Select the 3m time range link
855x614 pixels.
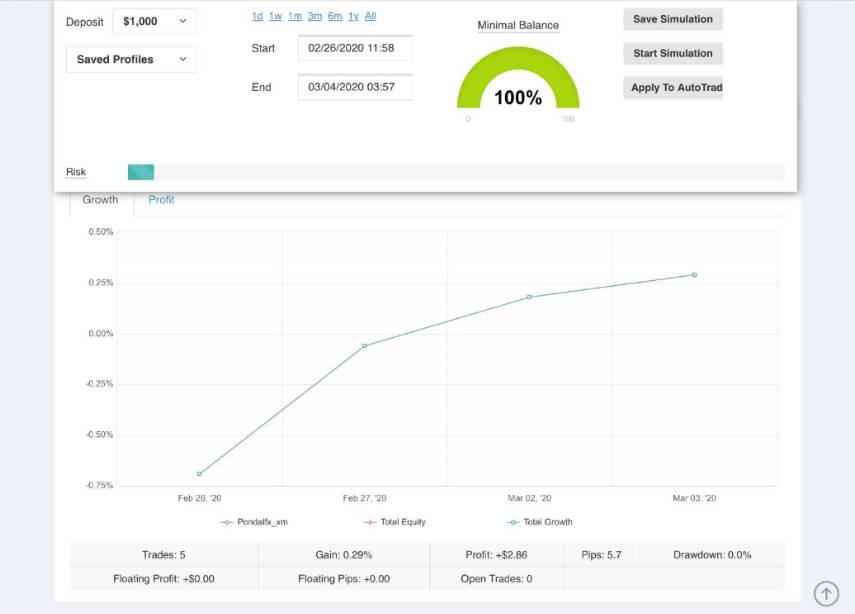(314, 16)
